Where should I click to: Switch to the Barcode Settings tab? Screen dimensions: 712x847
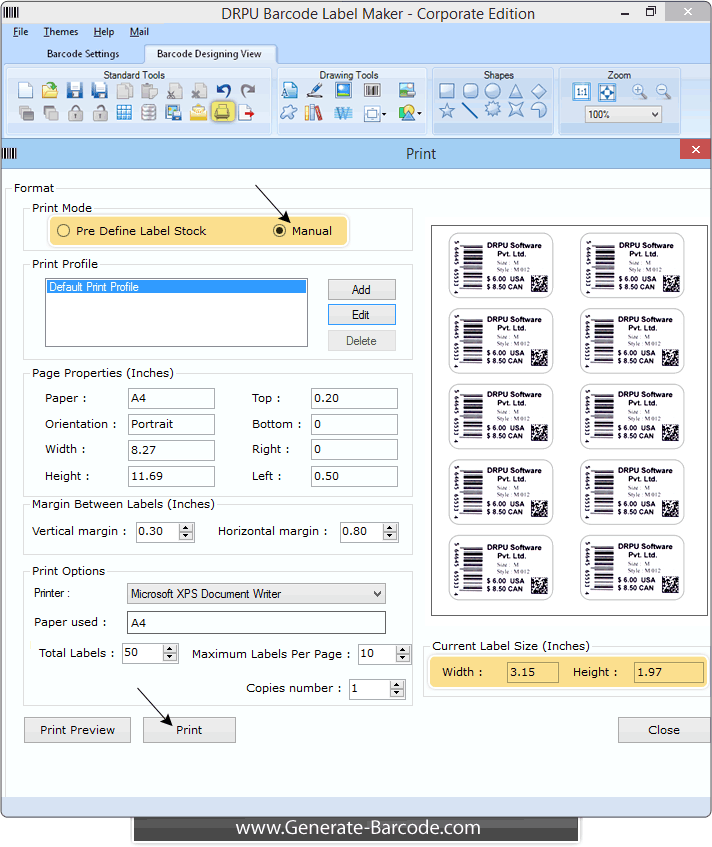83,54
